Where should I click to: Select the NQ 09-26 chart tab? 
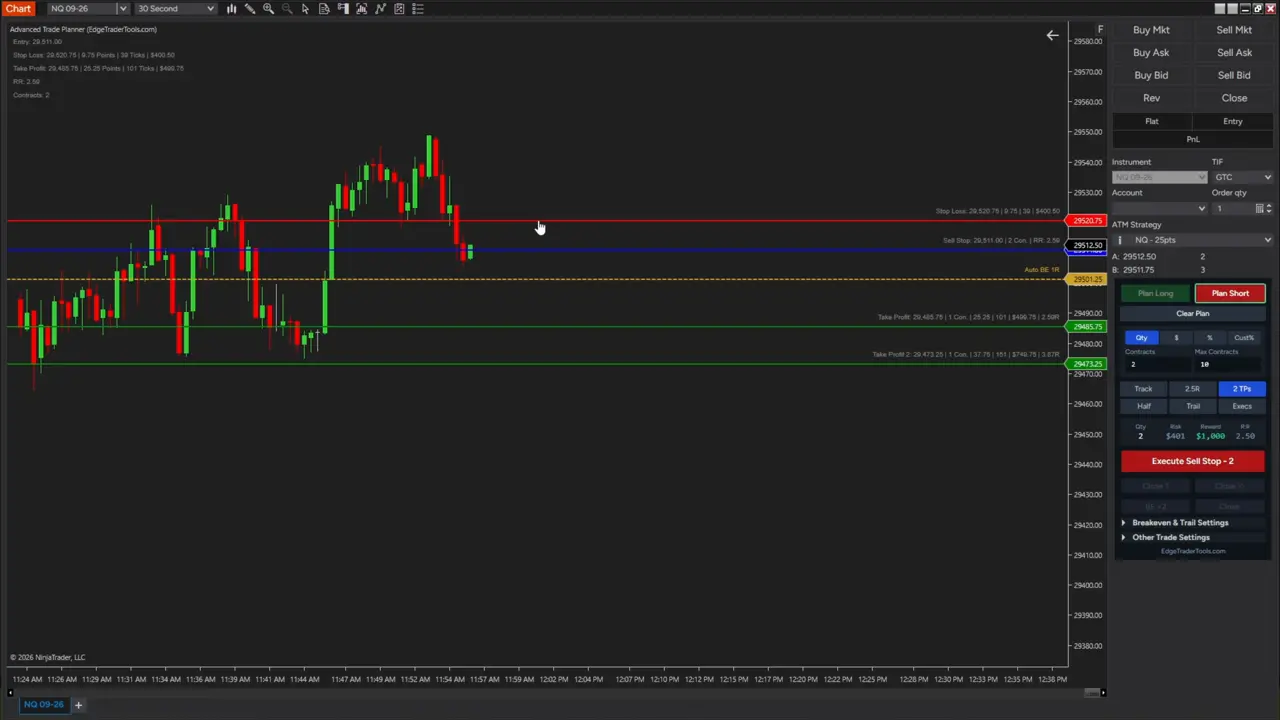[x=44, y=705]
